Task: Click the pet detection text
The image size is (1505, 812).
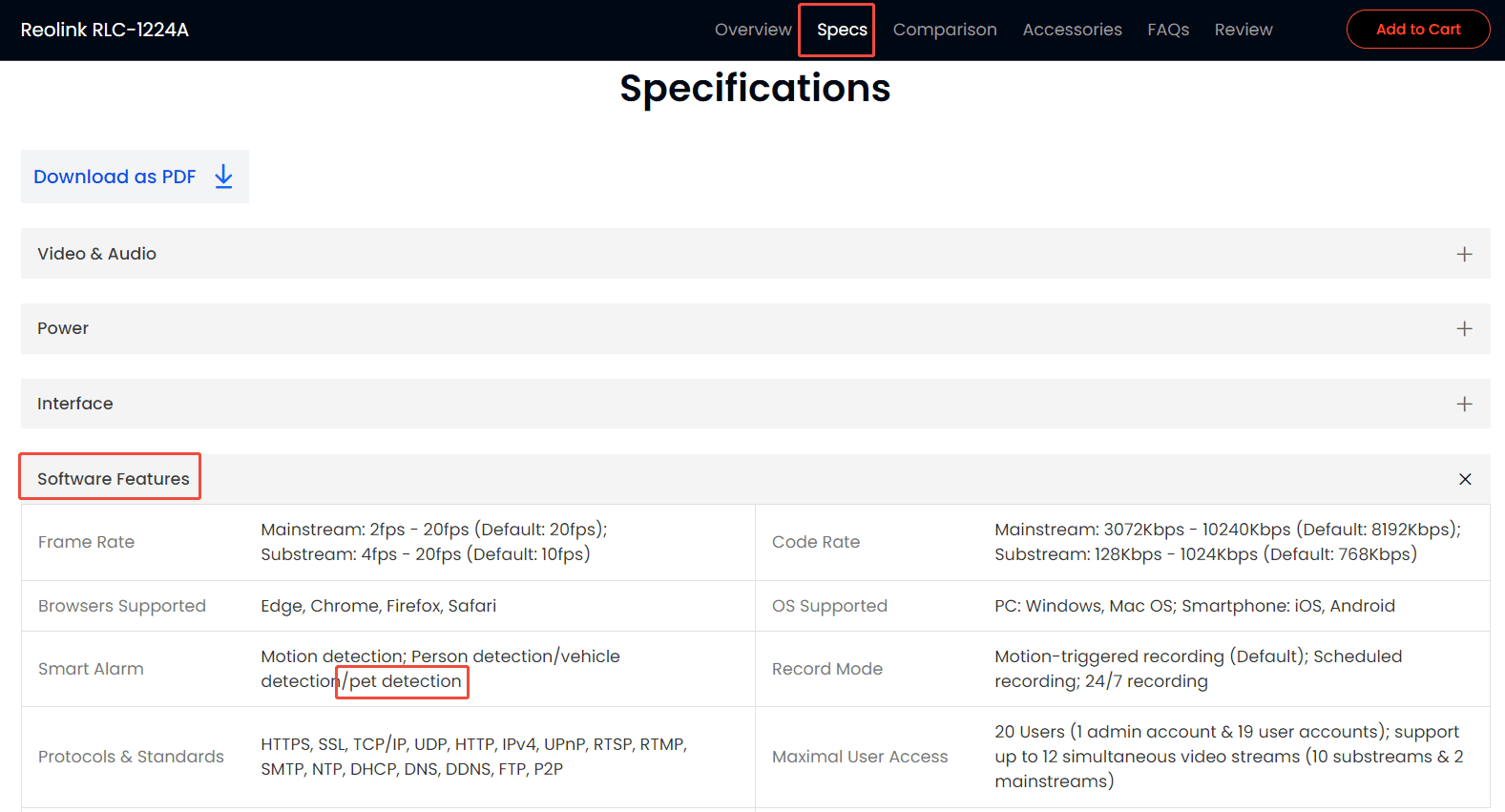Action: pos(405,681)
